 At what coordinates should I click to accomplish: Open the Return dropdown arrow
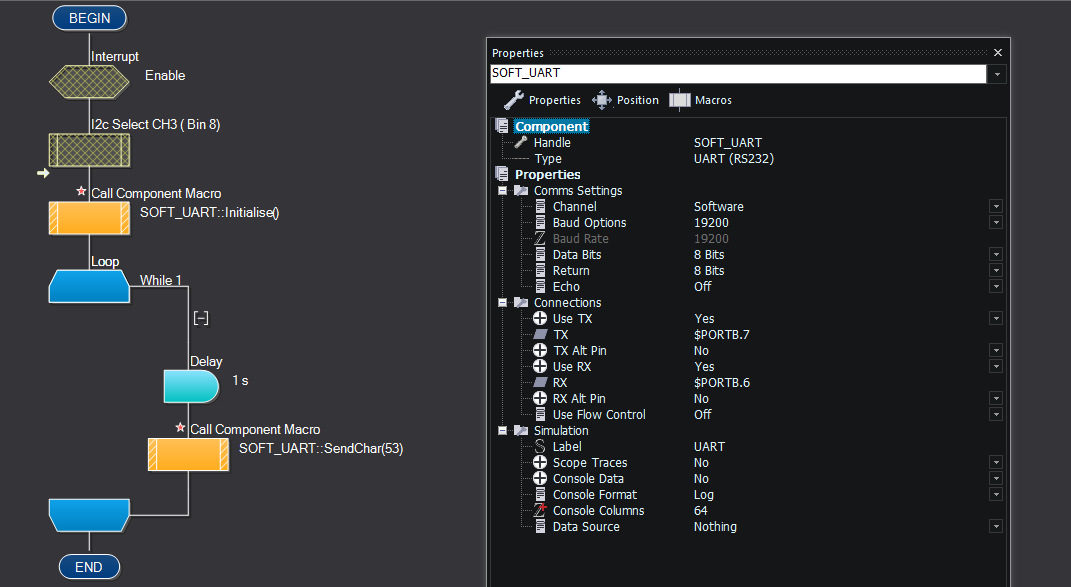996,271
